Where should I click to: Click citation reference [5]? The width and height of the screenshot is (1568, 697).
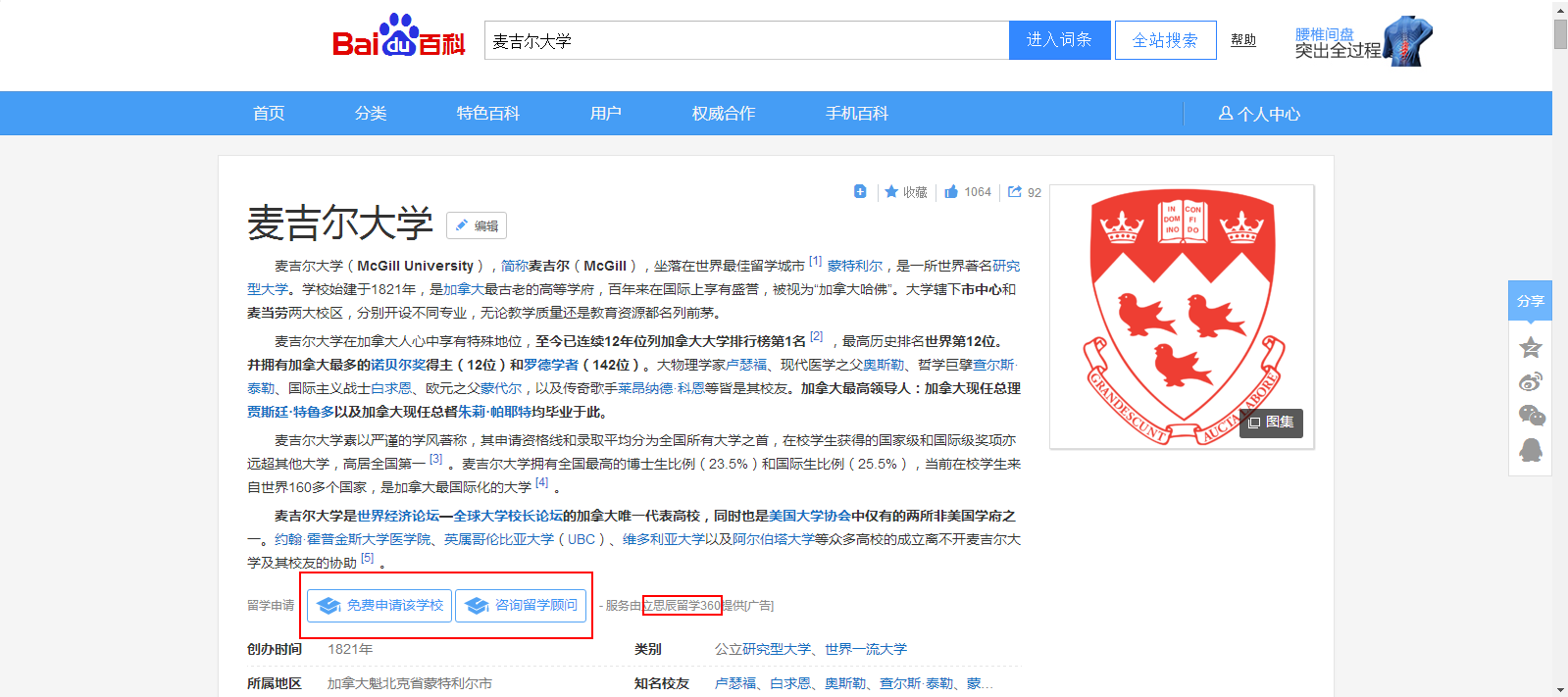(x=367, y=558)
